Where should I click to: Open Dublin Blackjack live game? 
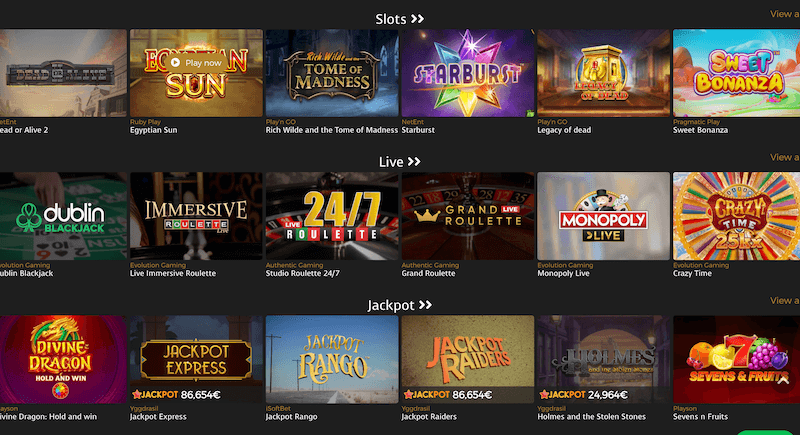pos(63,216)
